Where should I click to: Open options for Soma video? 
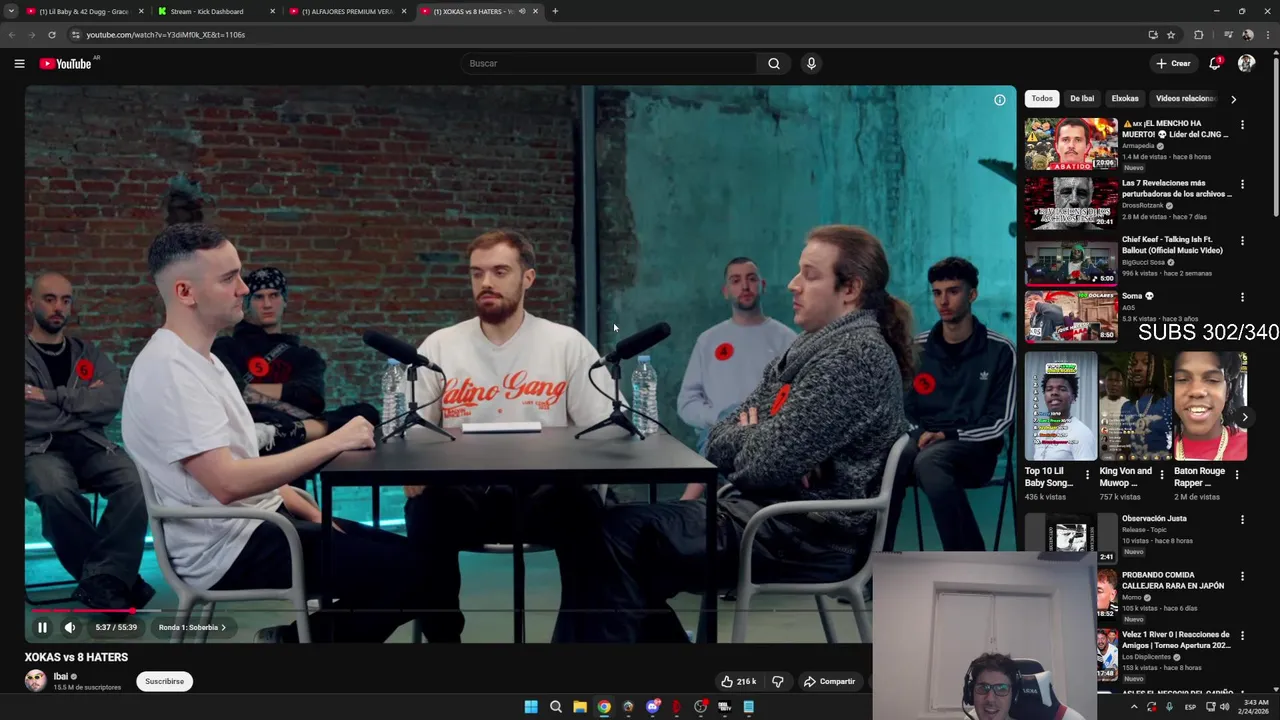point(1242,297)
